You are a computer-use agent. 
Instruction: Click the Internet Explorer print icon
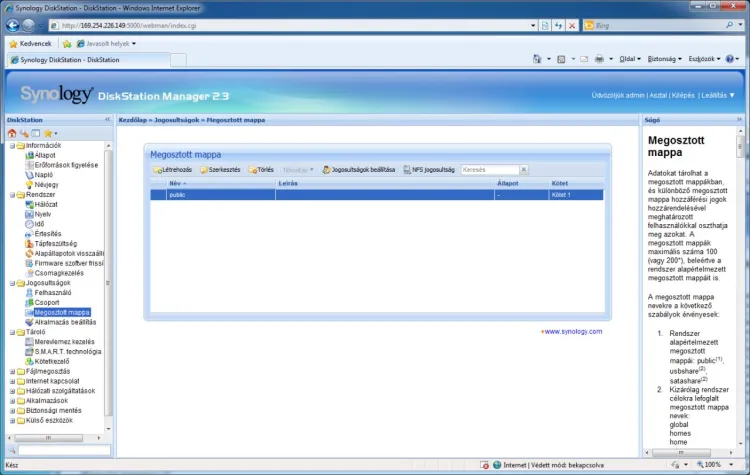(598, 59)
